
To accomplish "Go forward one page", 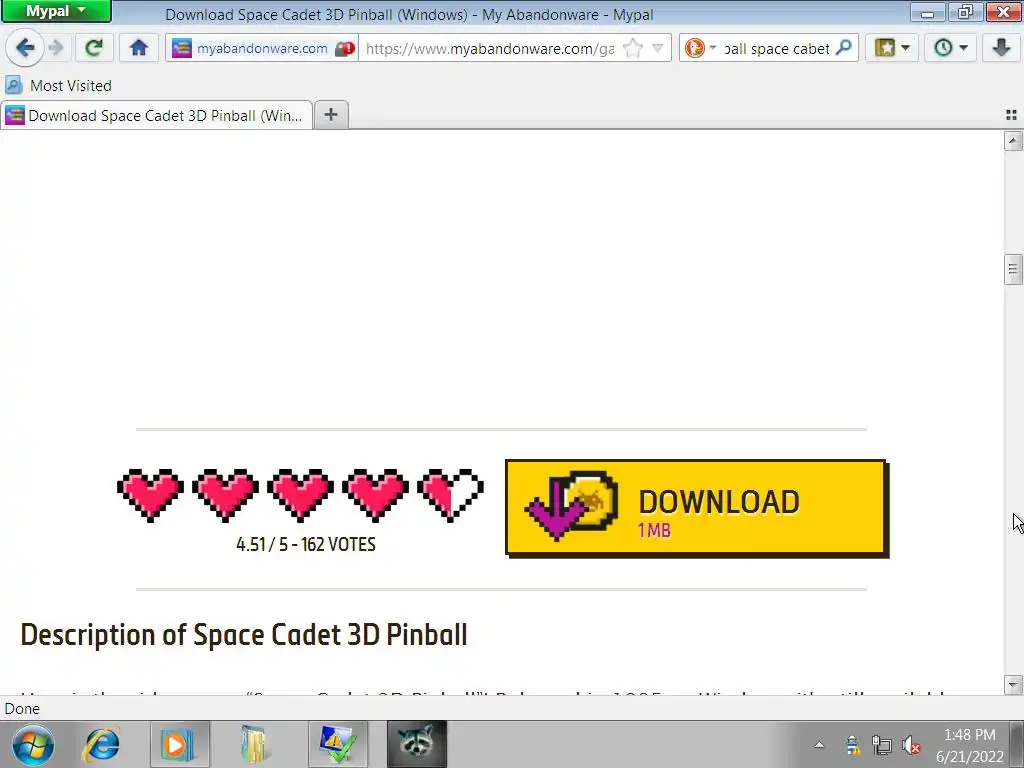I will (57, 48).
